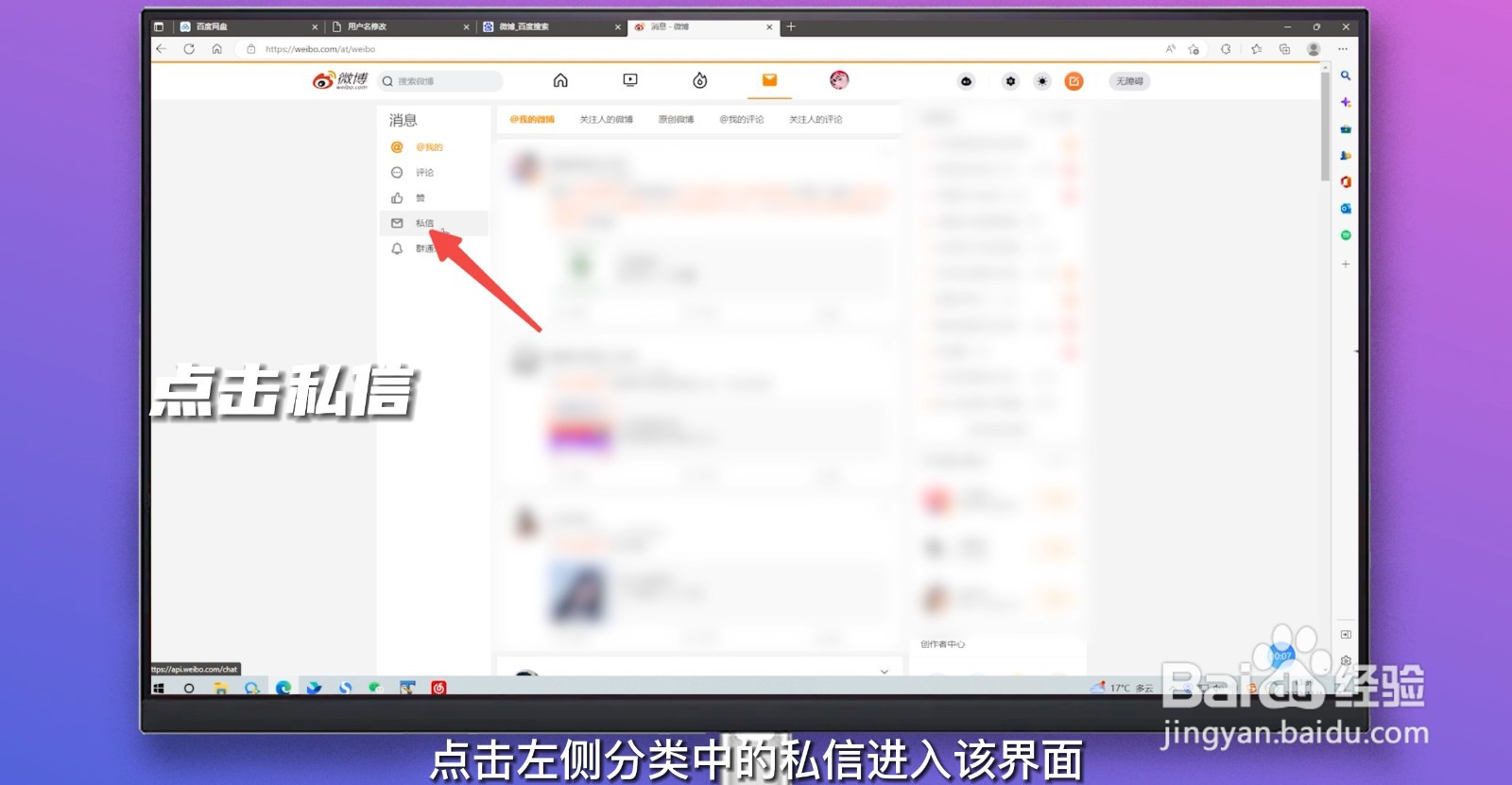The height and width of the screenshot is (785, 1512).
Task: Open the hot trending flame icon
Action: pyautogui.click(x=700, y=80)
